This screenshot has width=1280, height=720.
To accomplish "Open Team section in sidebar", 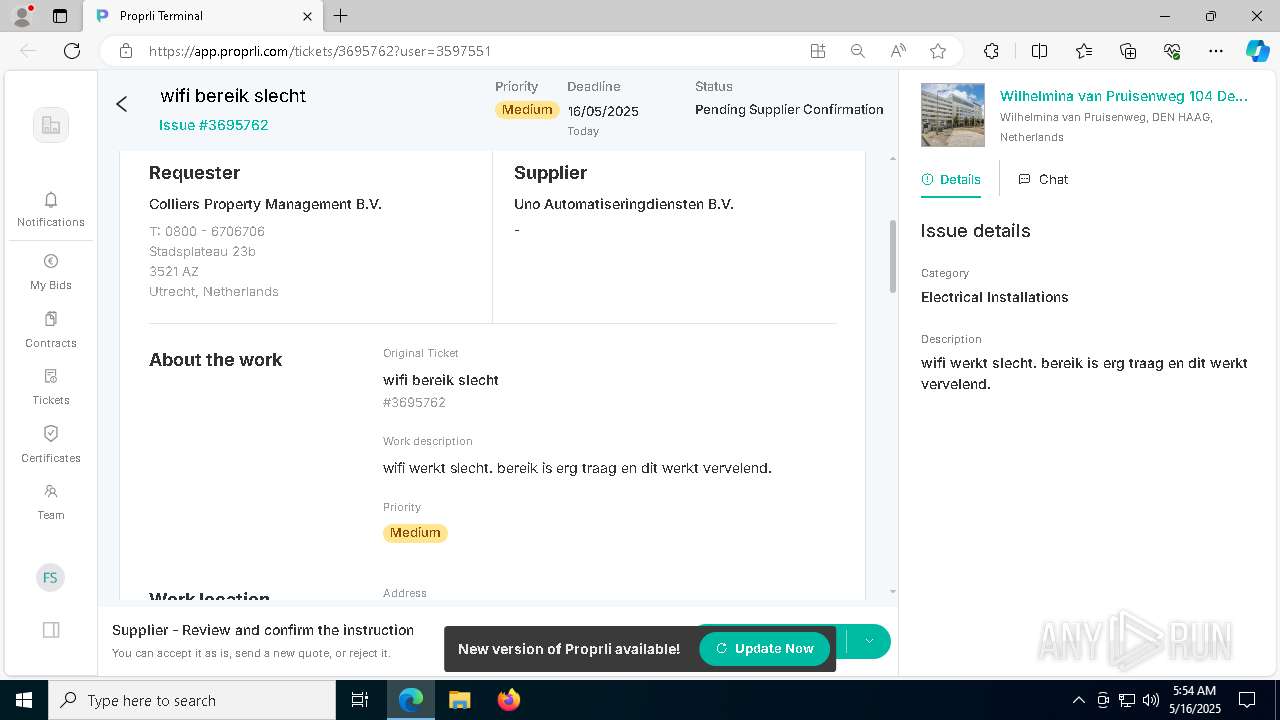I will pyautogui.click(x=51, y=501).
